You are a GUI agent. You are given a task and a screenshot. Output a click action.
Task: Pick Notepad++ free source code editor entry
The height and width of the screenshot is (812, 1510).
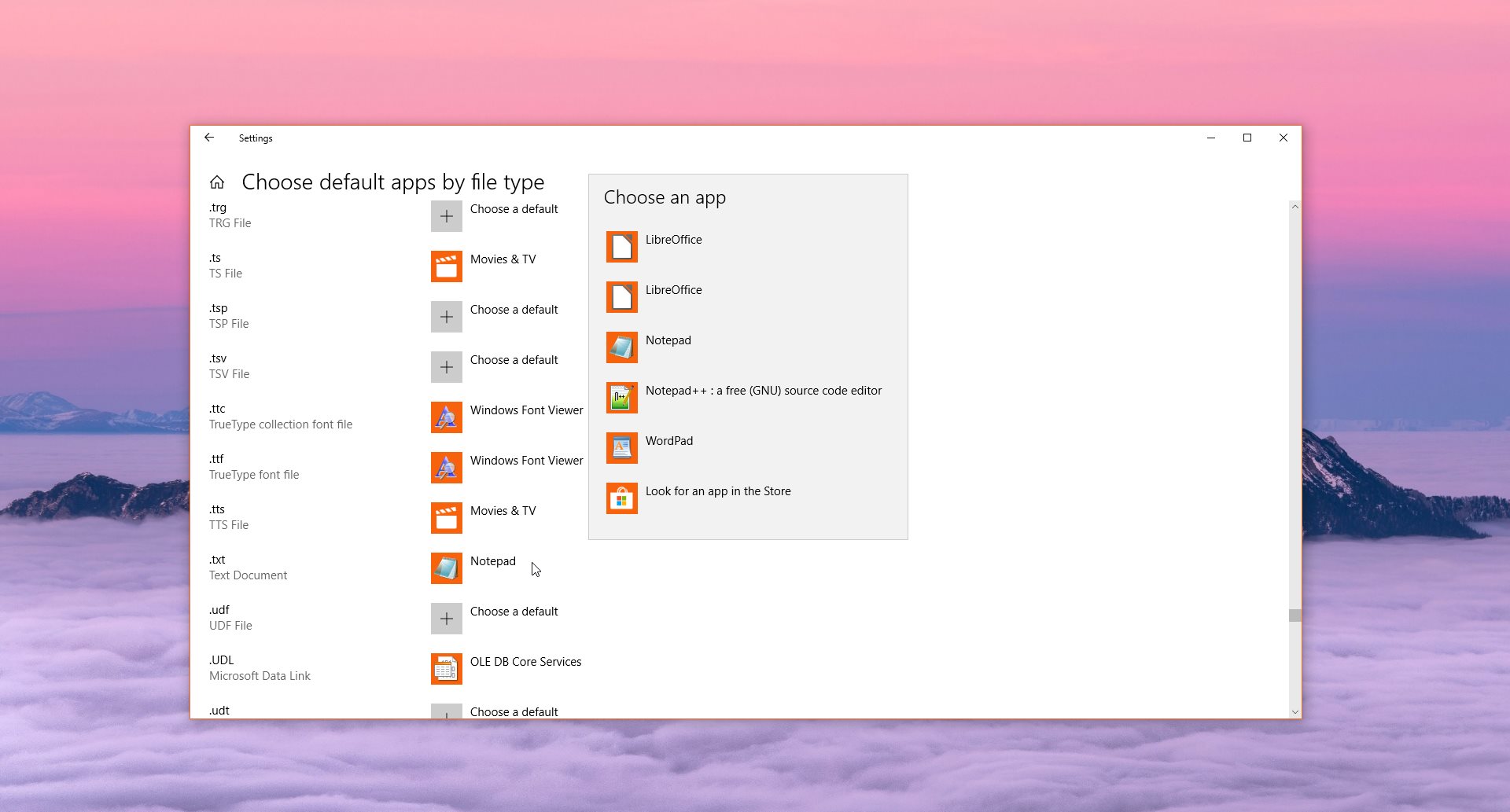coord(763,391)
